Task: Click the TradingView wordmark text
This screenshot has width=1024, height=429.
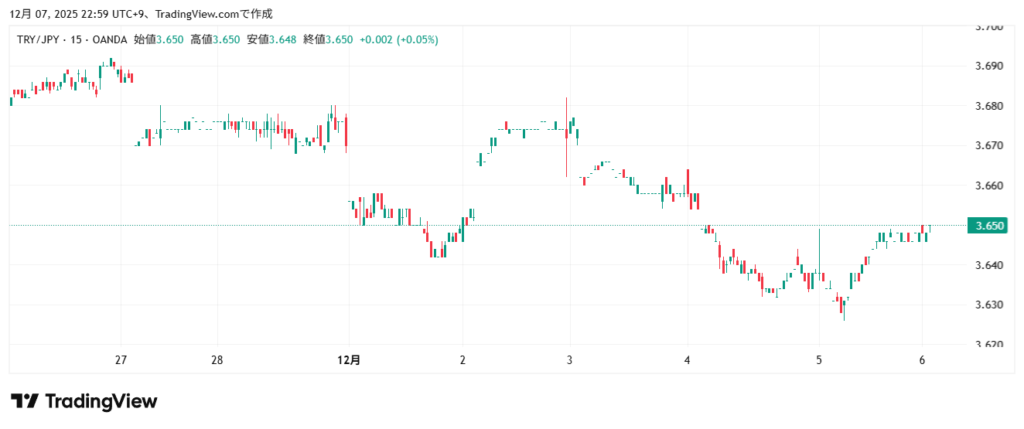Action: coord(100,401)
